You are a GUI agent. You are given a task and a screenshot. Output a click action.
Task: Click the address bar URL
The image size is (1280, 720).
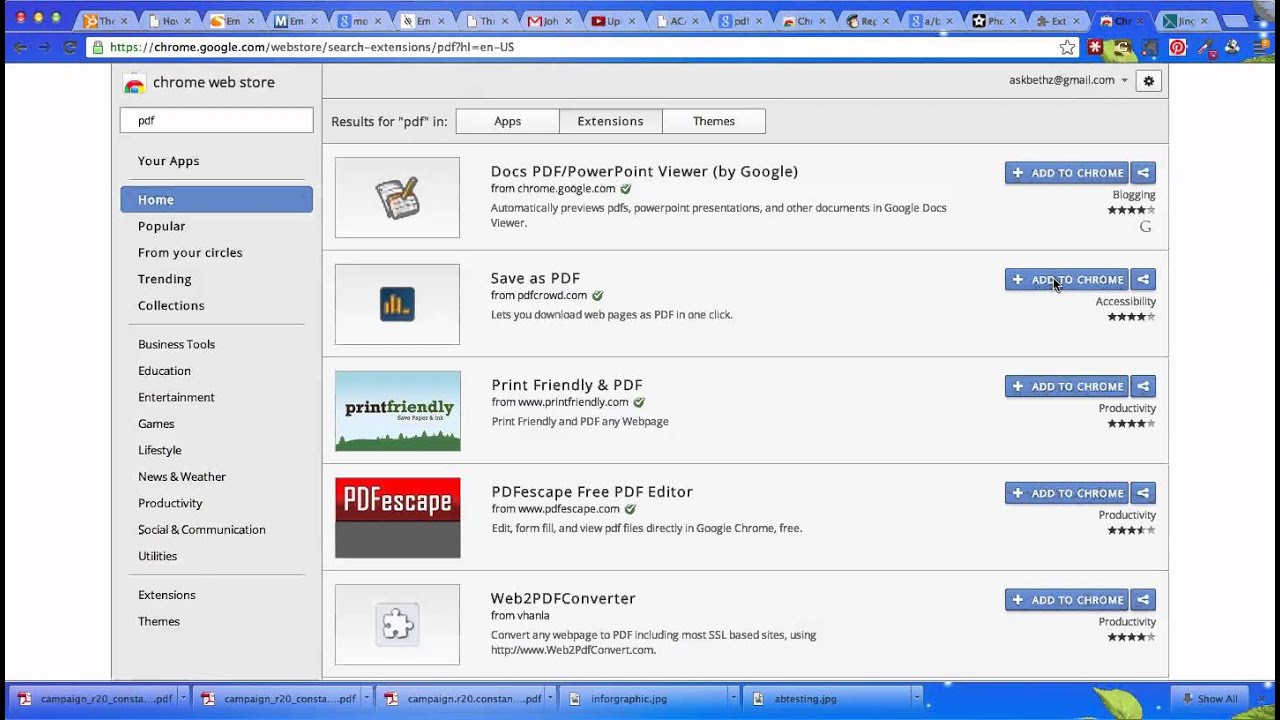(311, 47)
